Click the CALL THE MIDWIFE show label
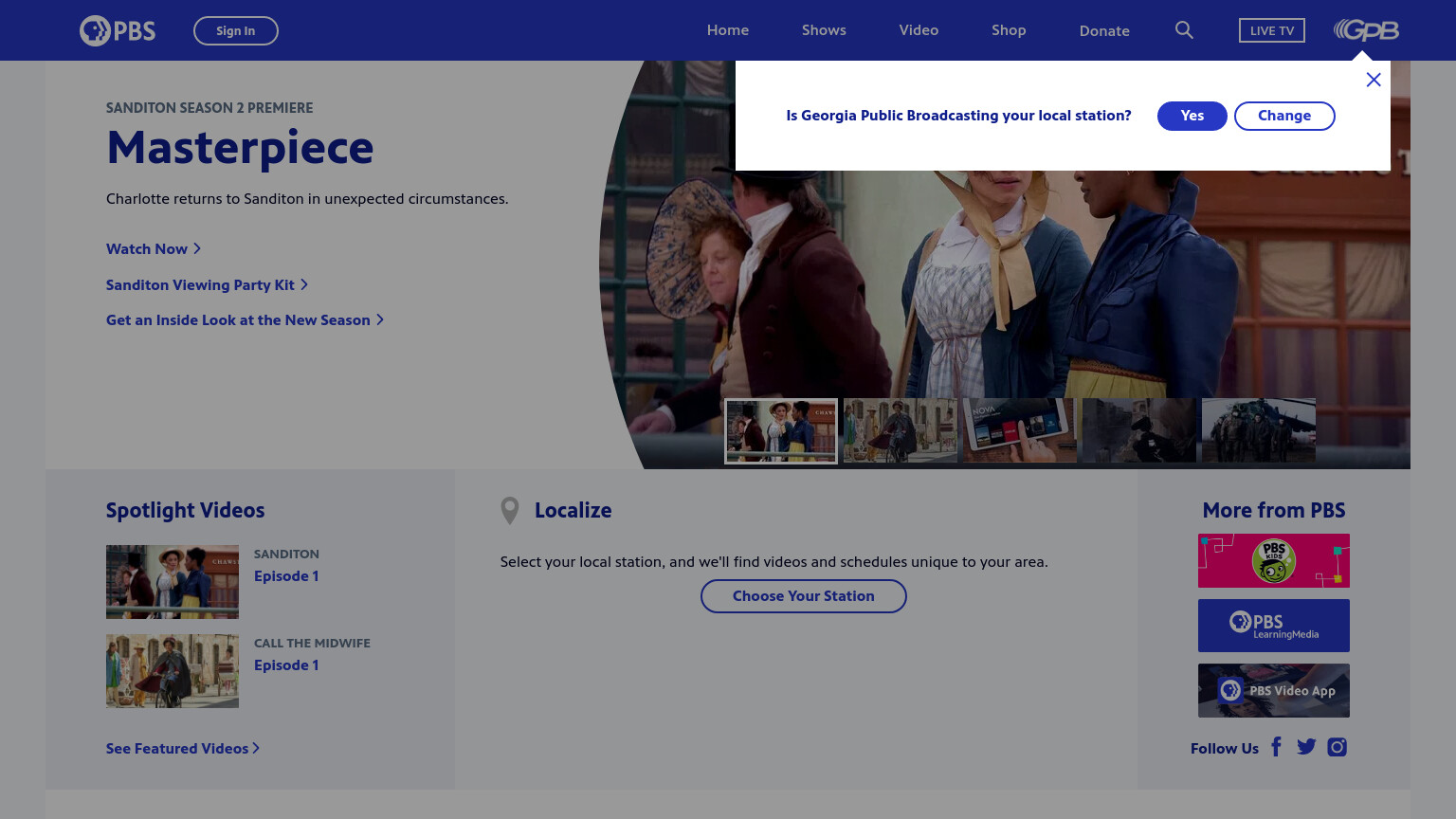Viewport: 1456px width, 819px height. (x=312, y=643)
